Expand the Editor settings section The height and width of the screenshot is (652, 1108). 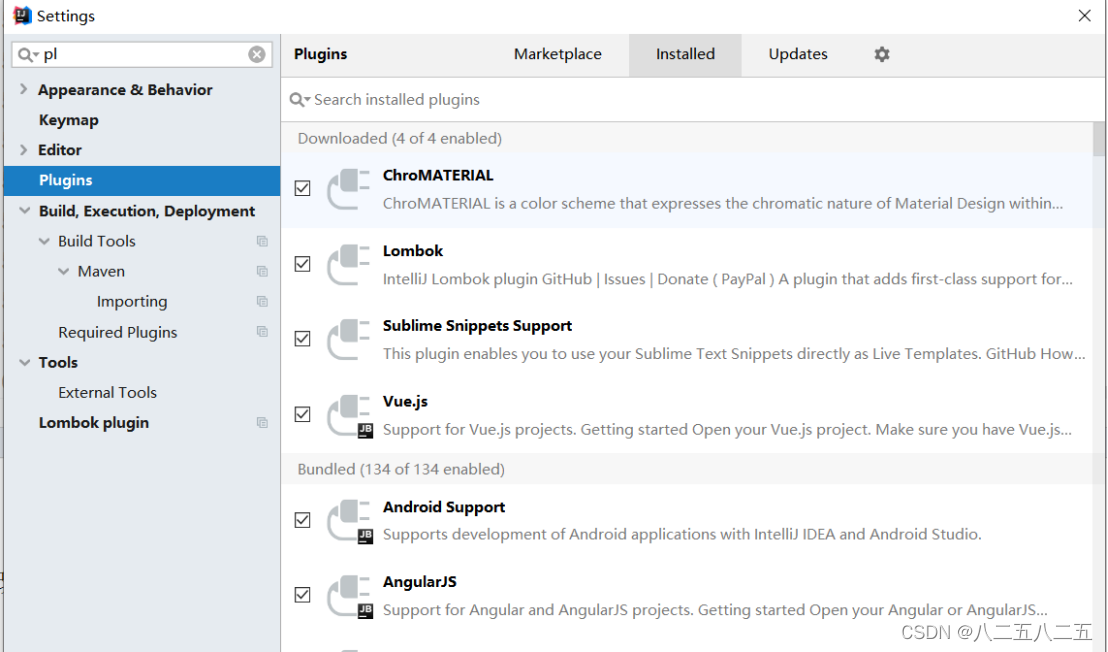click(x=23, y=150)
